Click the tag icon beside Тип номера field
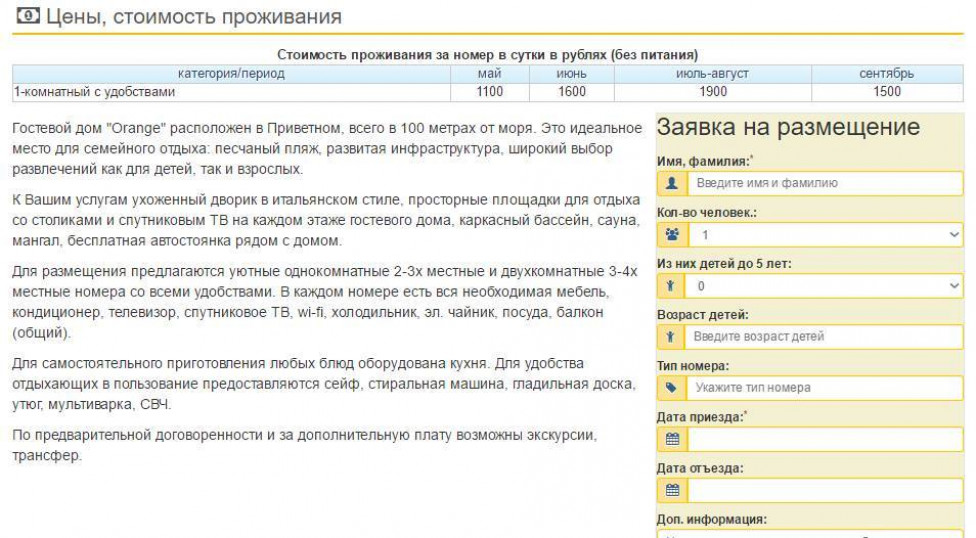This screenshot has height=538, width=976. (672, 388)
